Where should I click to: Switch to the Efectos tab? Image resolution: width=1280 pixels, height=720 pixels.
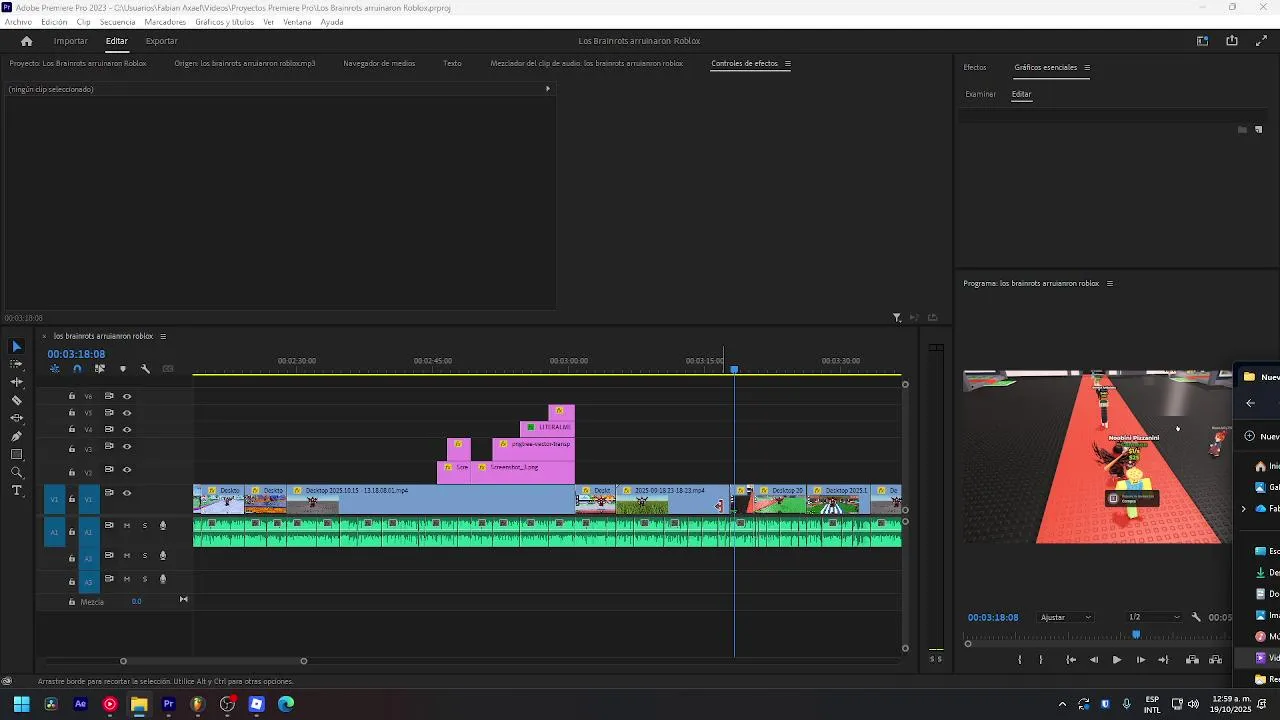tap(975, 67)
